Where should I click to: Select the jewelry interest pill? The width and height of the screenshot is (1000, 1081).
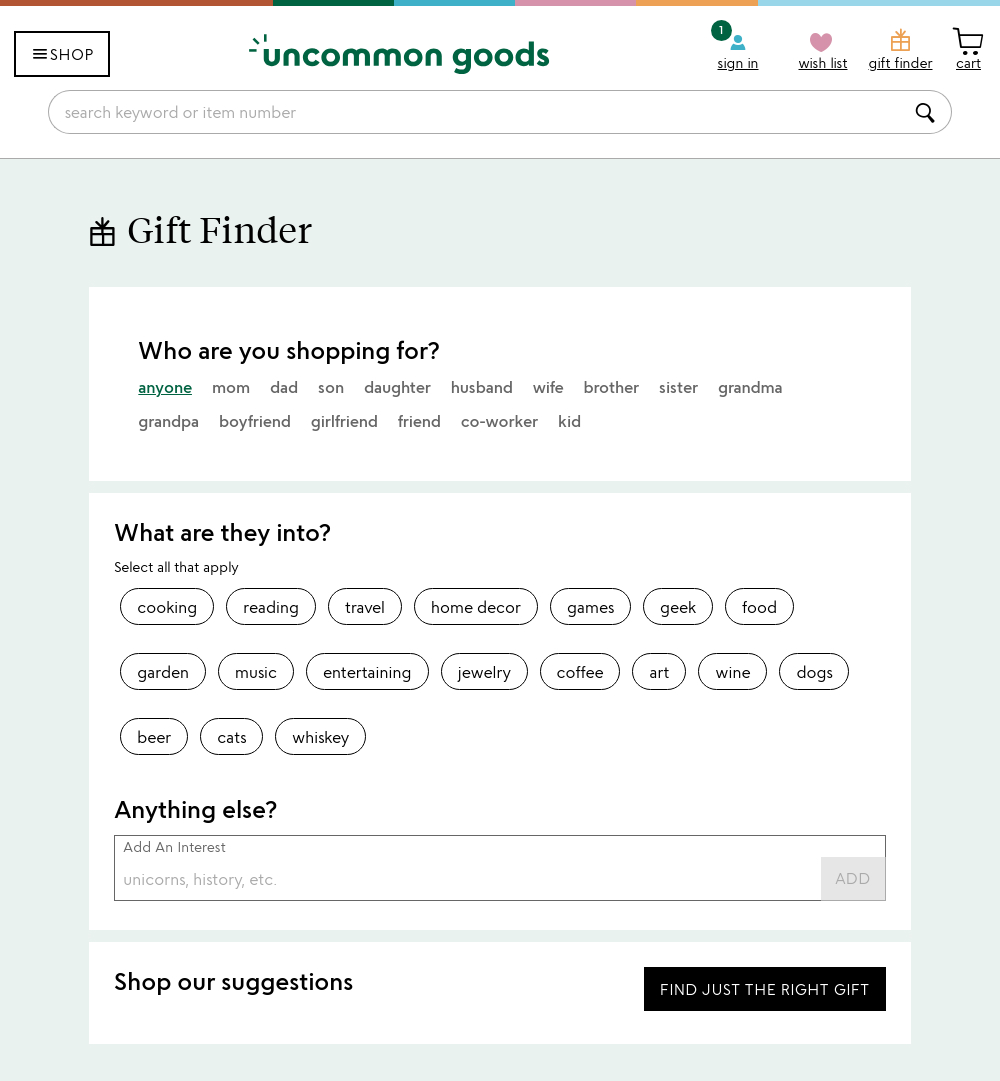tap(484, 671)
